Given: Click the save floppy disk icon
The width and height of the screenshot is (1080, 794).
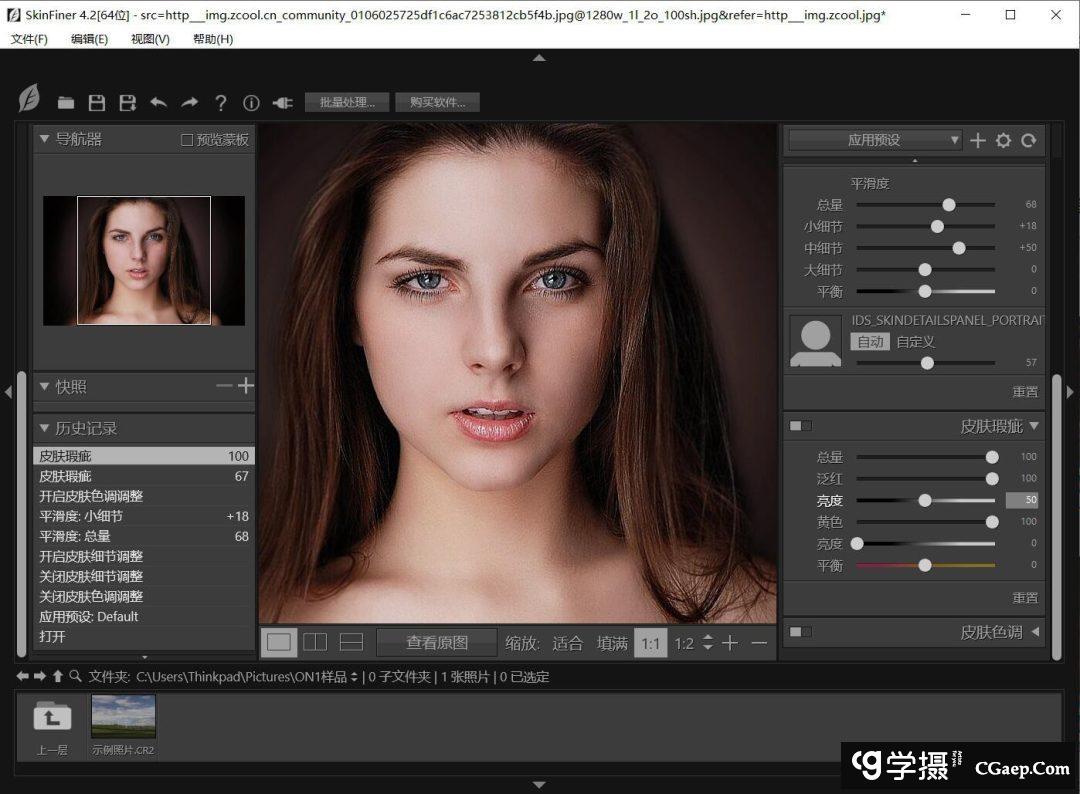Looking at the screenshot, I should click(97, 102).
